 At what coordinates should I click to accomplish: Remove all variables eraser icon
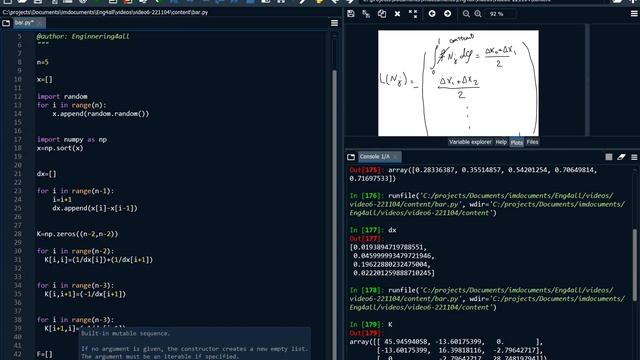tap(621, 157)
